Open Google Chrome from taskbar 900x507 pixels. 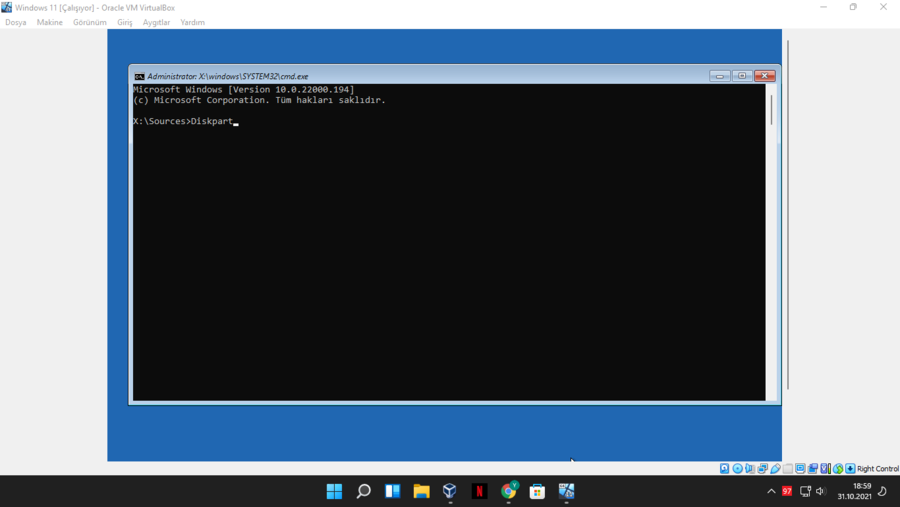pyautogui.click(x=509, y=491)
